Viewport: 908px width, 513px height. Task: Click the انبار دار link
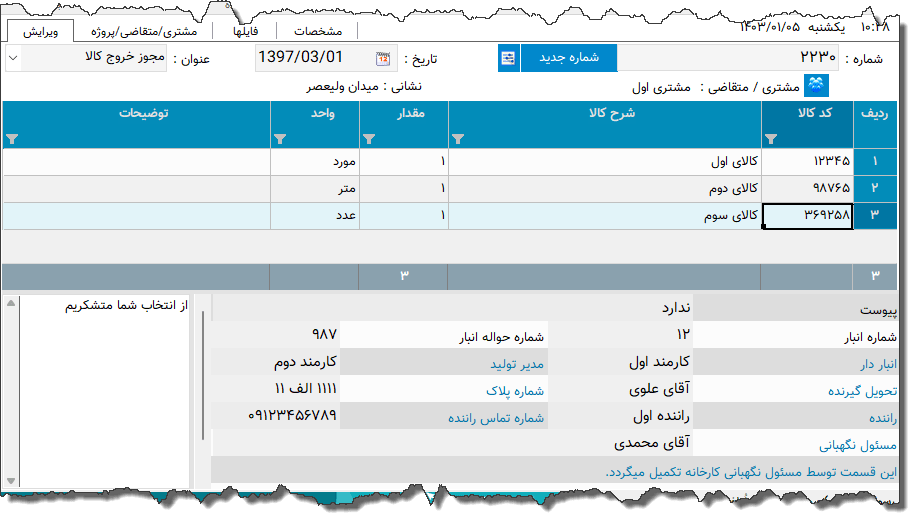pos(878,364)
